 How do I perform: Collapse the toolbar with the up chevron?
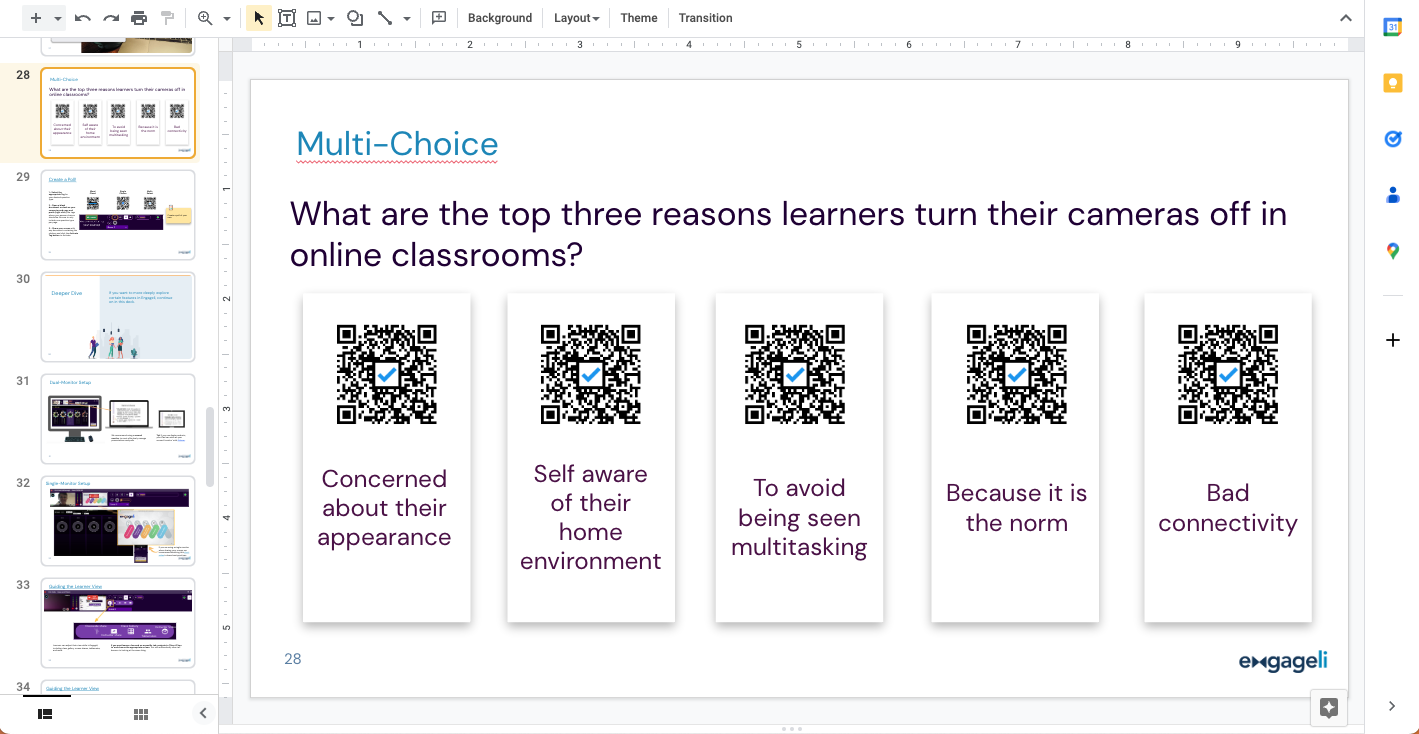coord(1345,18)
